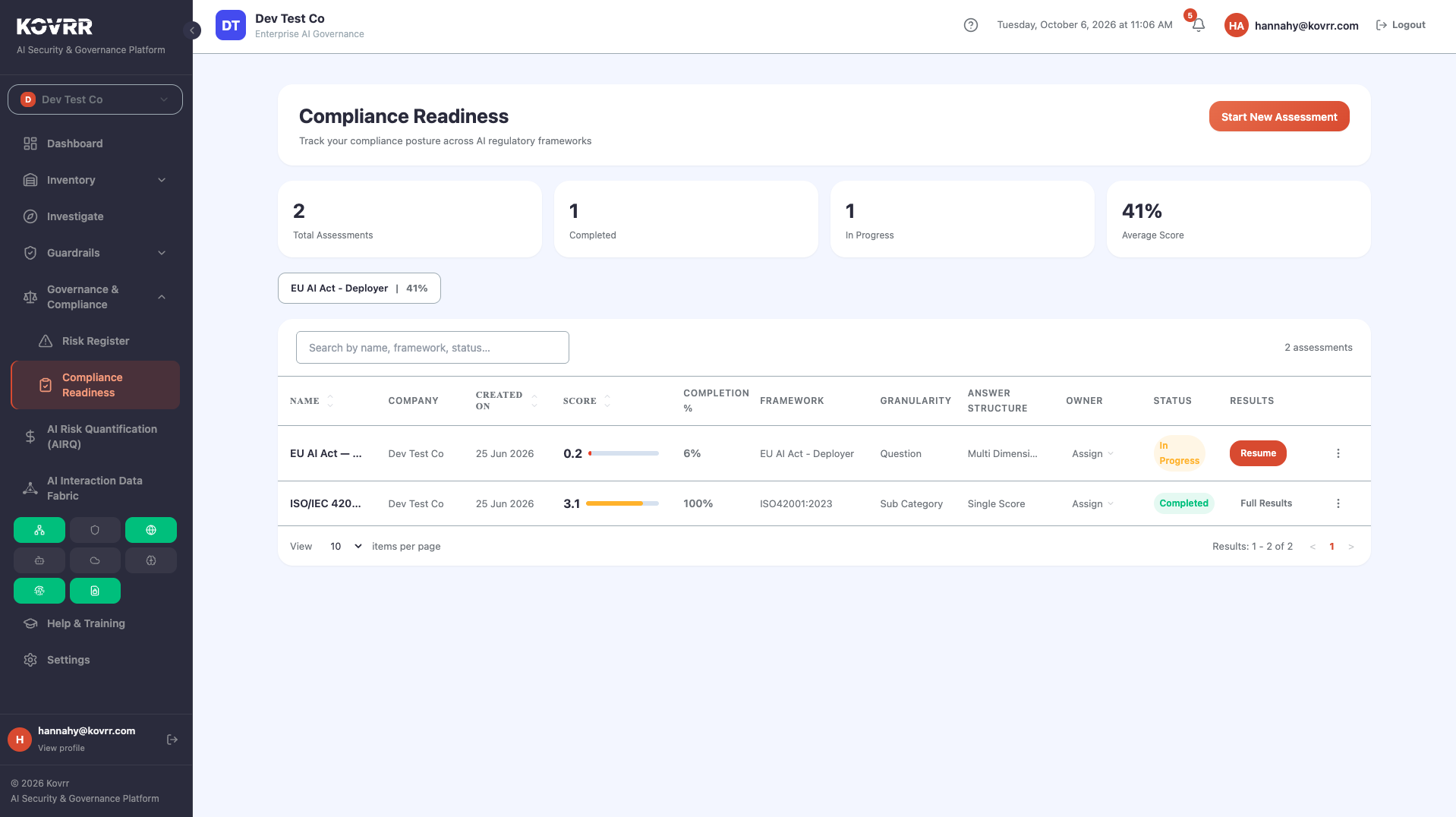Collapse Governance & Compliance section
Viewport: 1456px width, 817px height.
pyautogui.click(x=95, y=297)
